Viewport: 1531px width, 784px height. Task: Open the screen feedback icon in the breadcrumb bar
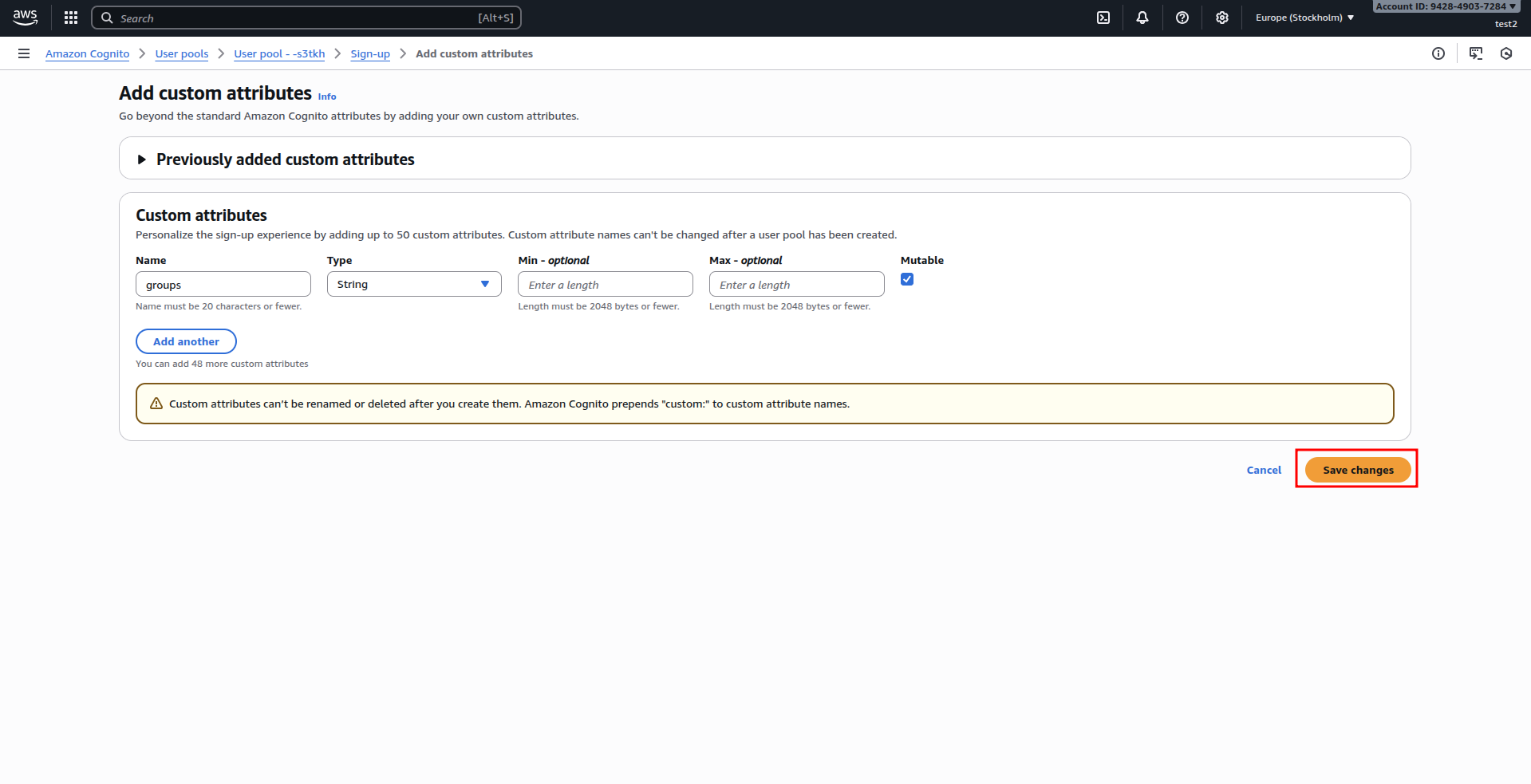1476,53
